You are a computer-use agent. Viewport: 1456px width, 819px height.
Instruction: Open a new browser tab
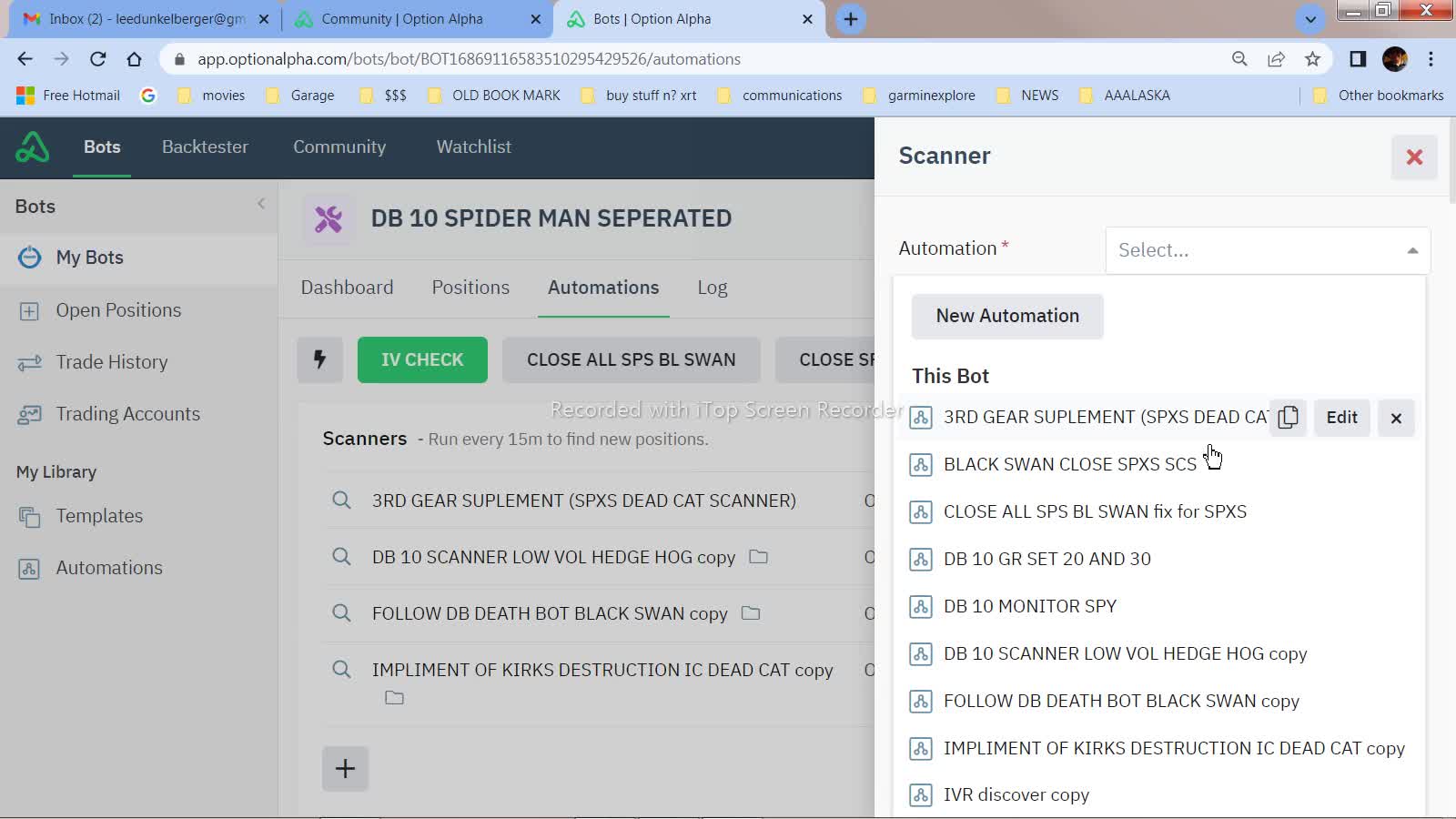[x=851, y=19]
